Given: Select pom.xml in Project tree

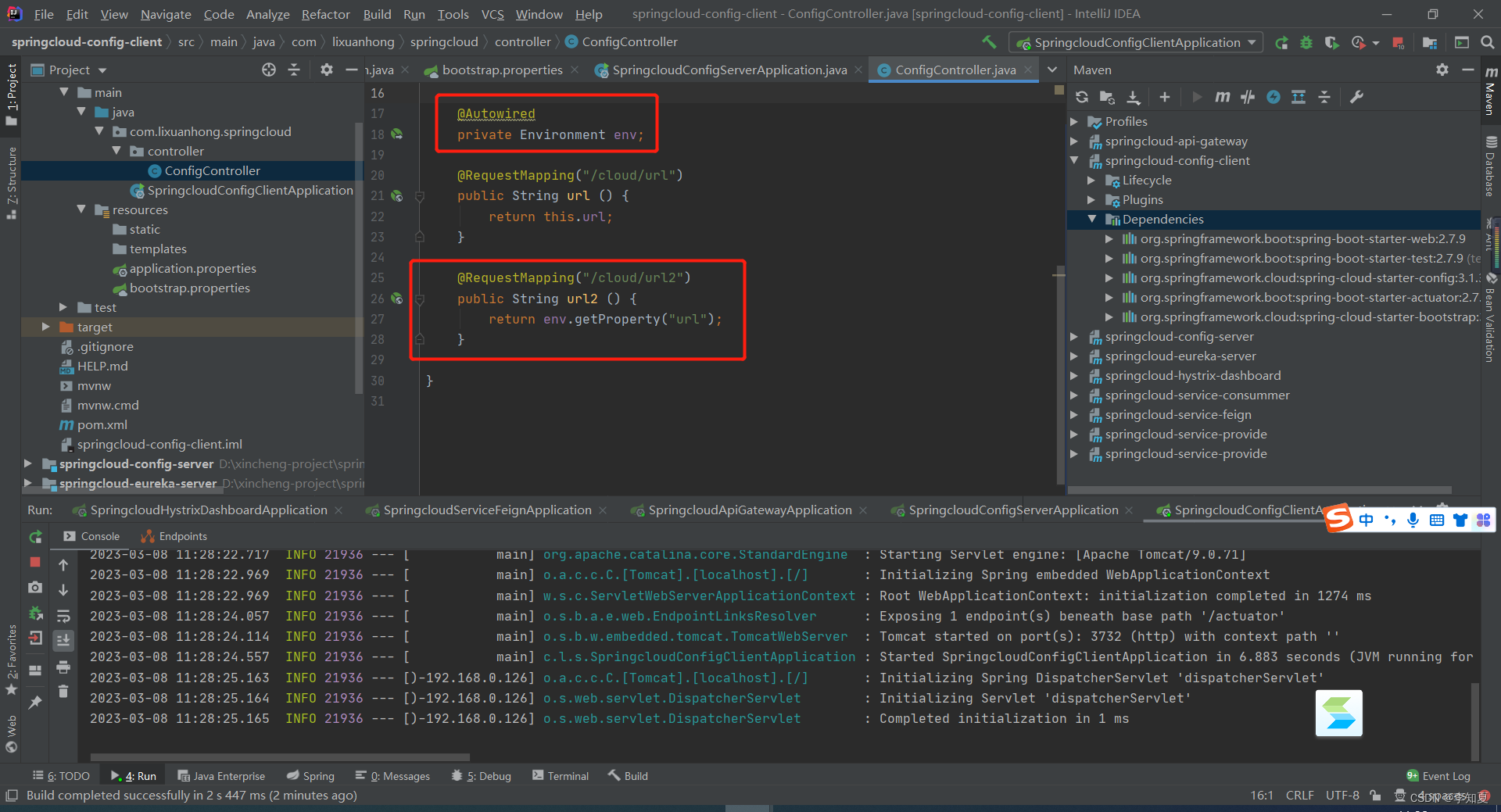Looking at the screenshot, I should (x=102, y=424).
